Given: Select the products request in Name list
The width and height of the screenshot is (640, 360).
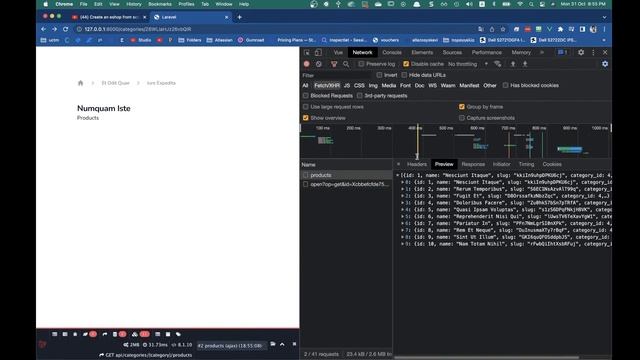Looking at the screenshot, I should coord(346,175).
